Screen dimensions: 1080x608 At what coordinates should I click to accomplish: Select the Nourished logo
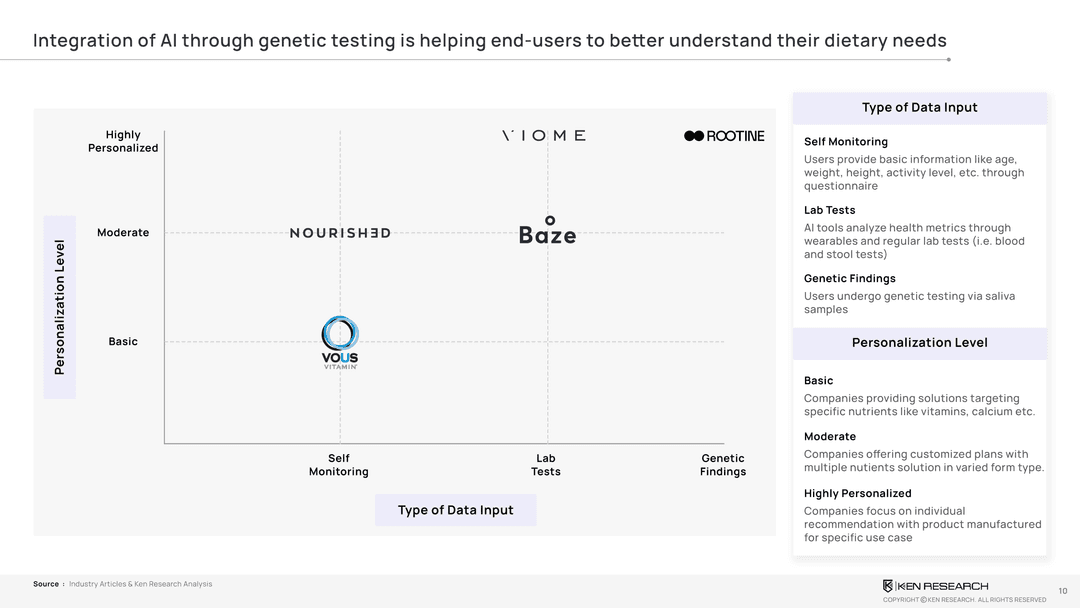coord(340,233)
